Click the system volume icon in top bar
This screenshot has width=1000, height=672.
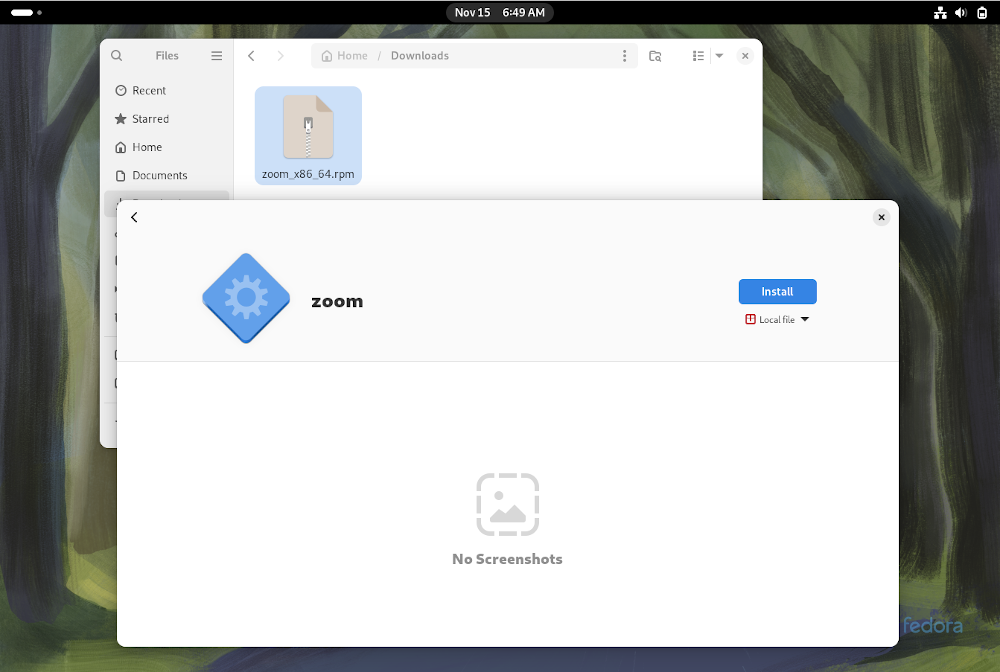[x=961, y=12]
